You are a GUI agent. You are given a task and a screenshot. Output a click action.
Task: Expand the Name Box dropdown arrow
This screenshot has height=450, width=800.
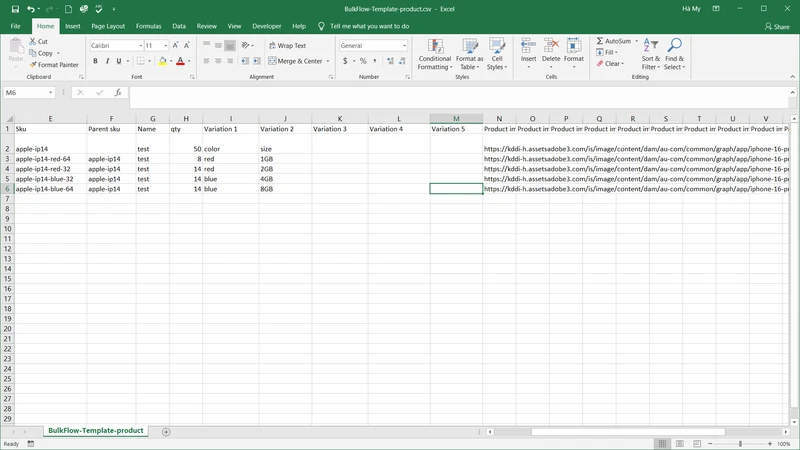click(x=50, y=92)
